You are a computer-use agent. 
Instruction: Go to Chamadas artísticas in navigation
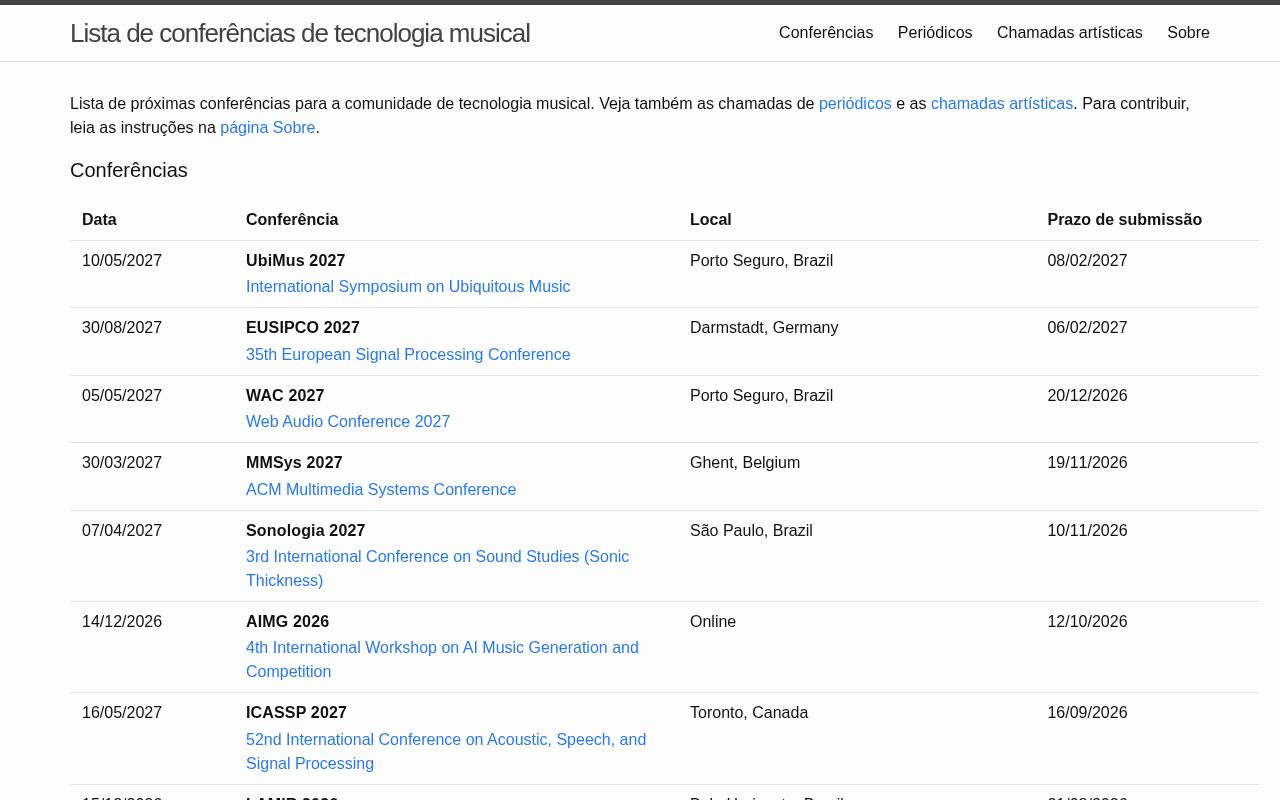pyautogui.click(x=1070, y=33)
